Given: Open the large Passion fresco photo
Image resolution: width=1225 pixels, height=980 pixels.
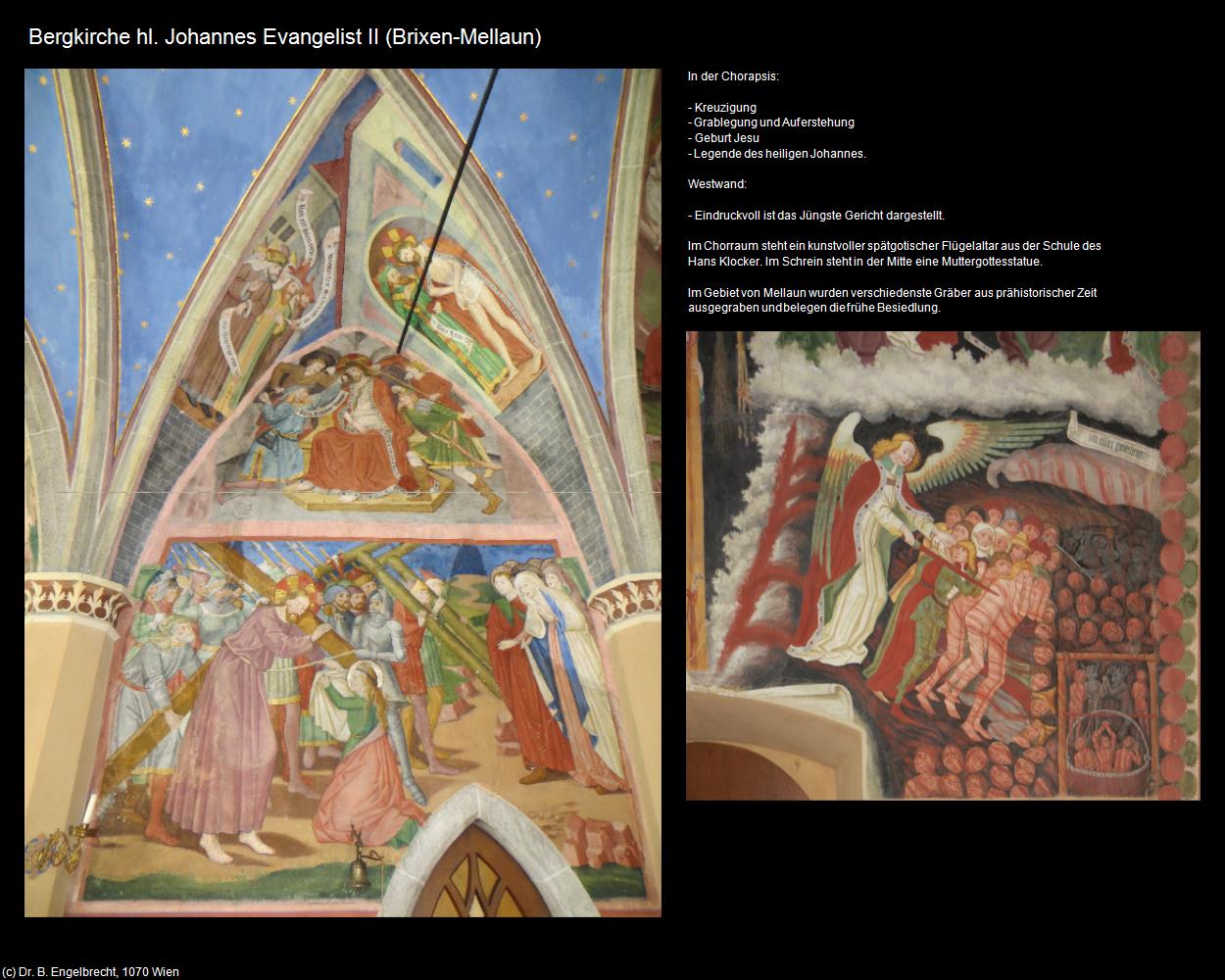Looking at the screenshot, I should pyautogui.click(x=343, y=493).
